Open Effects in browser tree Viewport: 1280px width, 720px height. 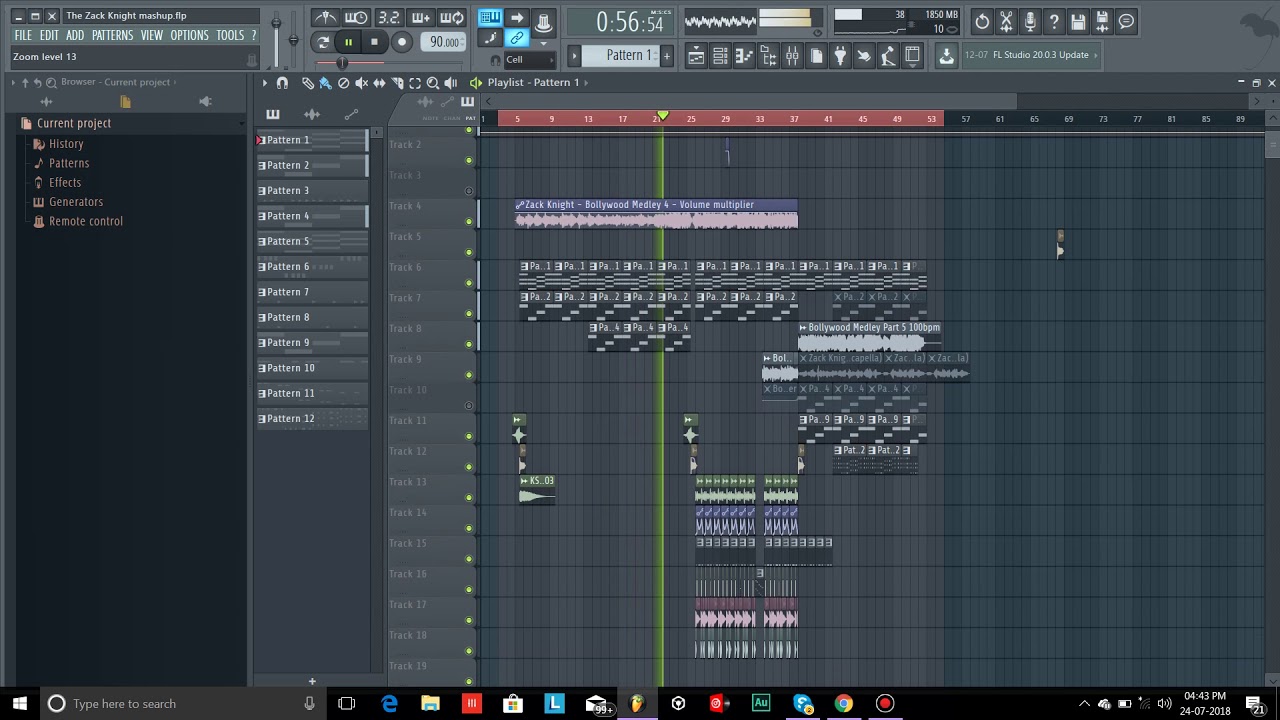pos(65,182)
